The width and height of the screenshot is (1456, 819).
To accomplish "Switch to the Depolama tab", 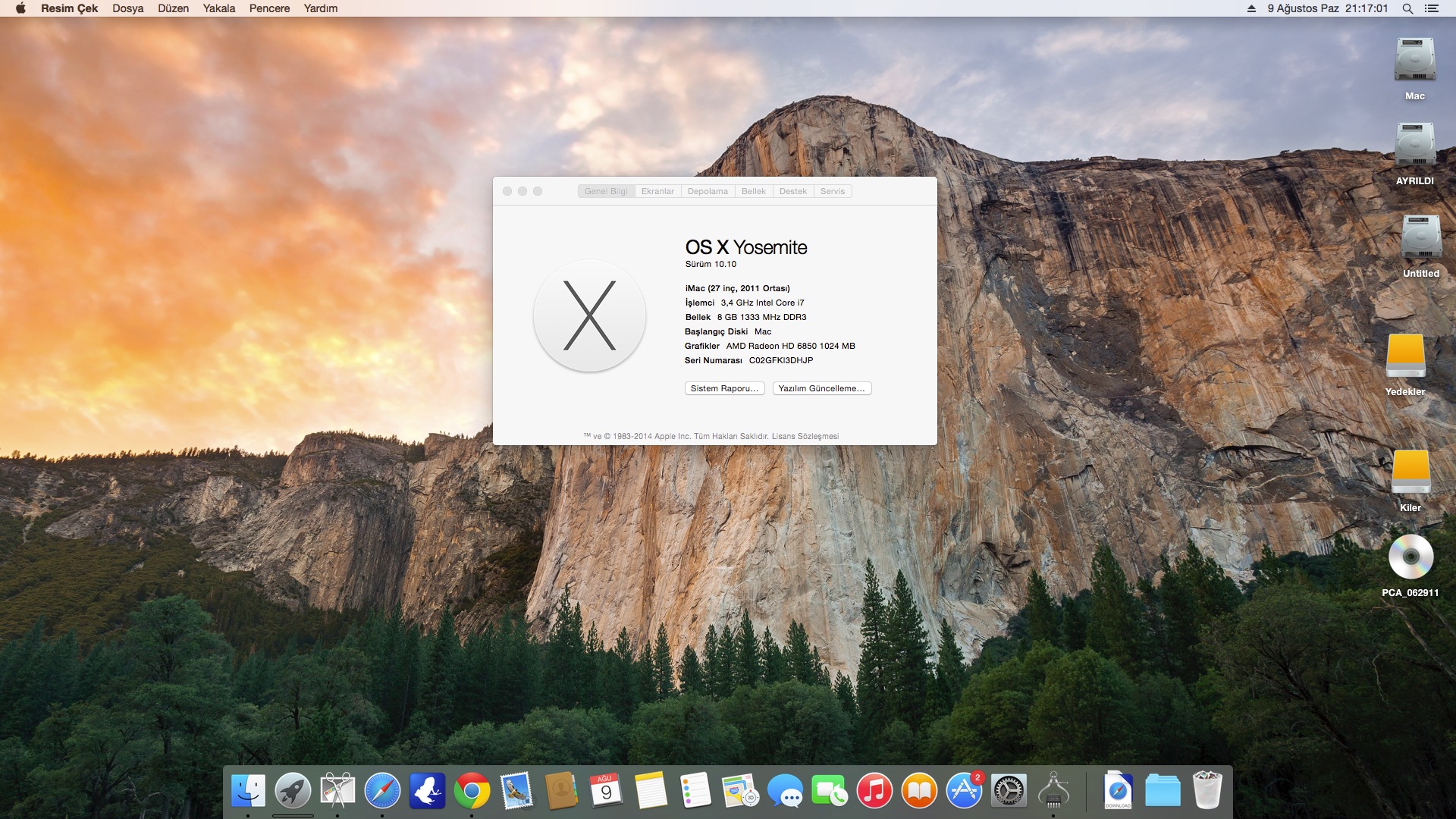I will 708,191.
